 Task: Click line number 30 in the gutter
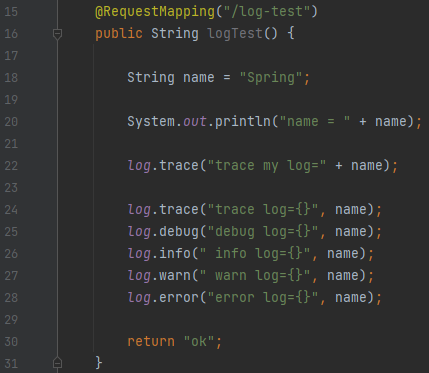[x=11, y=342]
